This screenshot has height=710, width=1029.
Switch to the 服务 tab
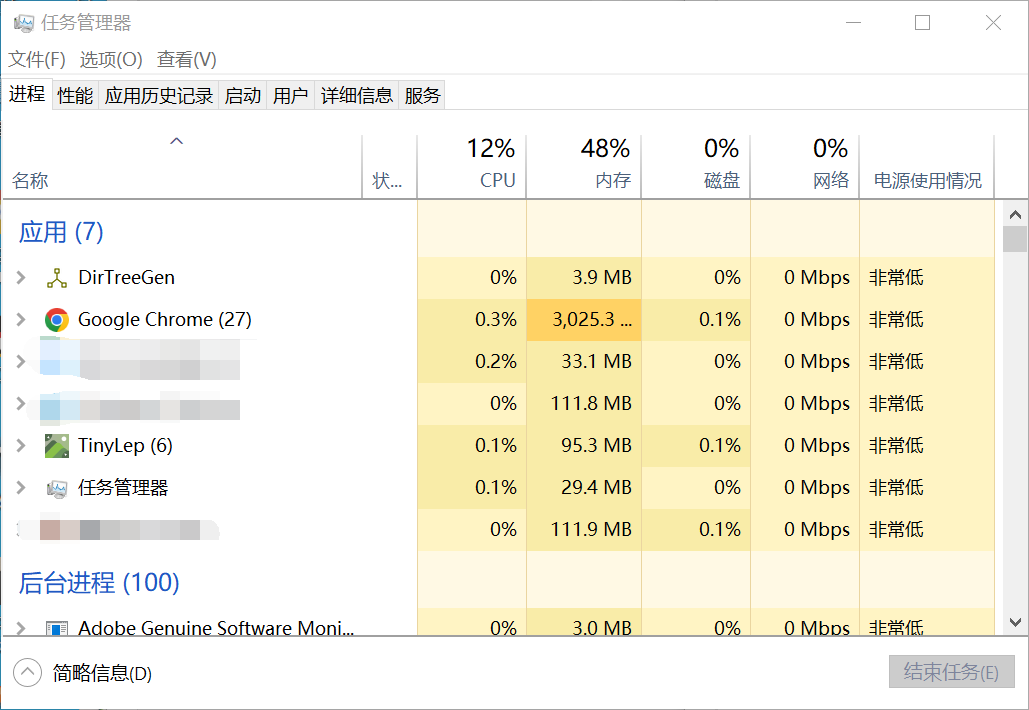click(422, 96)
